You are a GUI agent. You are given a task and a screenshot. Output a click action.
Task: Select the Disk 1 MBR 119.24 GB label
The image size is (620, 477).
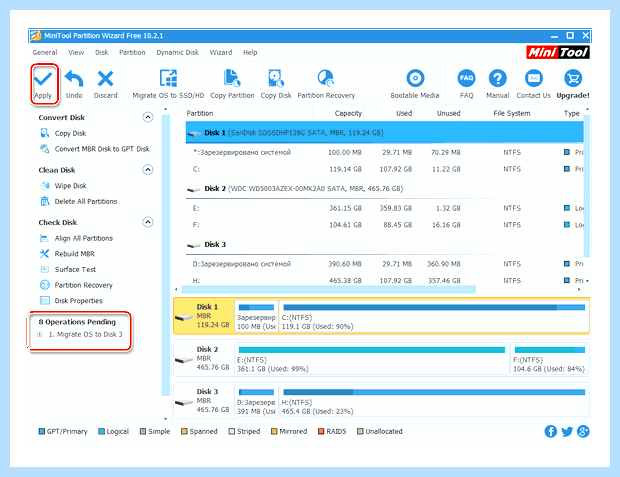click(204, 316)
